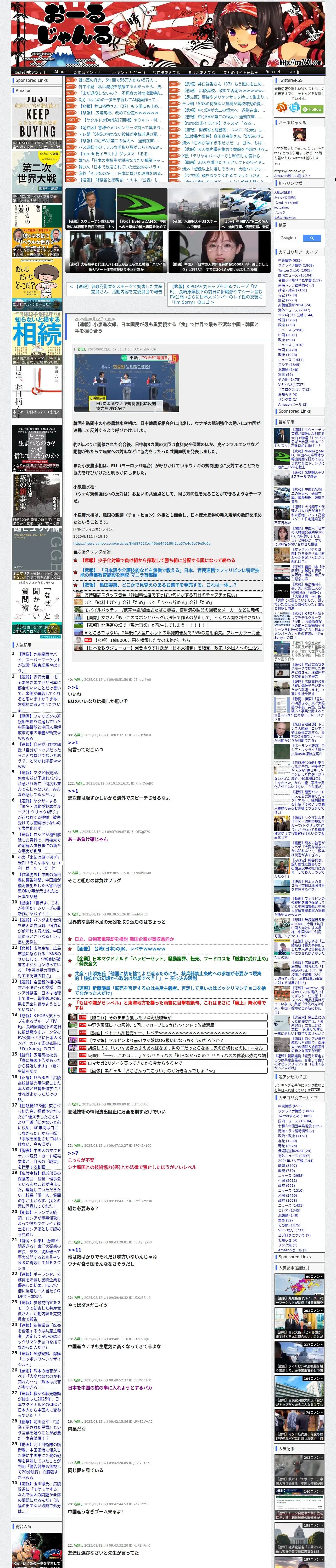
Task: Open the 大谷翔平 ハワイ resort thumbnail
Action: click(116, 251)
